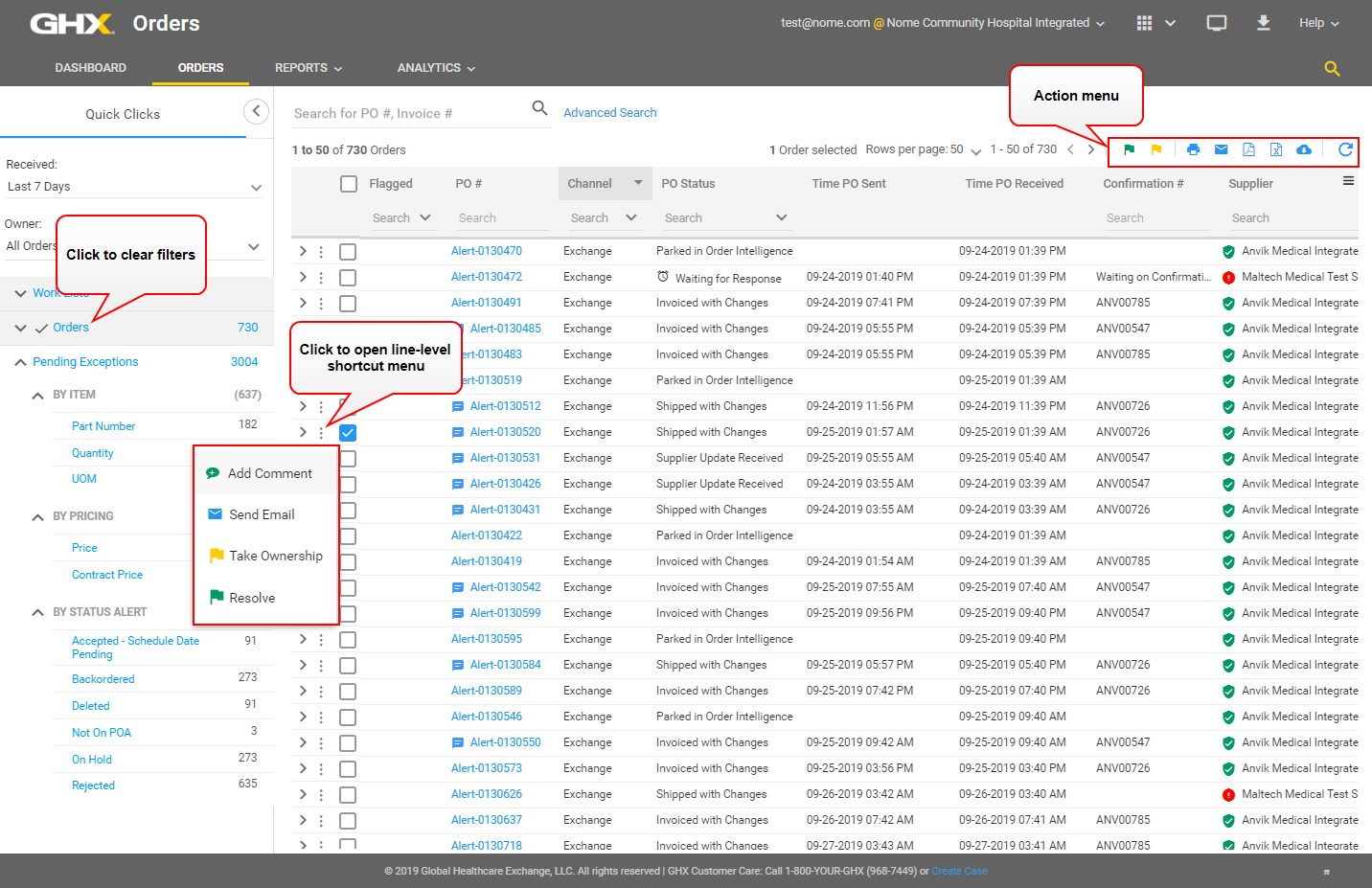Export orders to PDF icon
Screen dimensions: 1372x888
pyautogui.click(x=1248, y=149)
